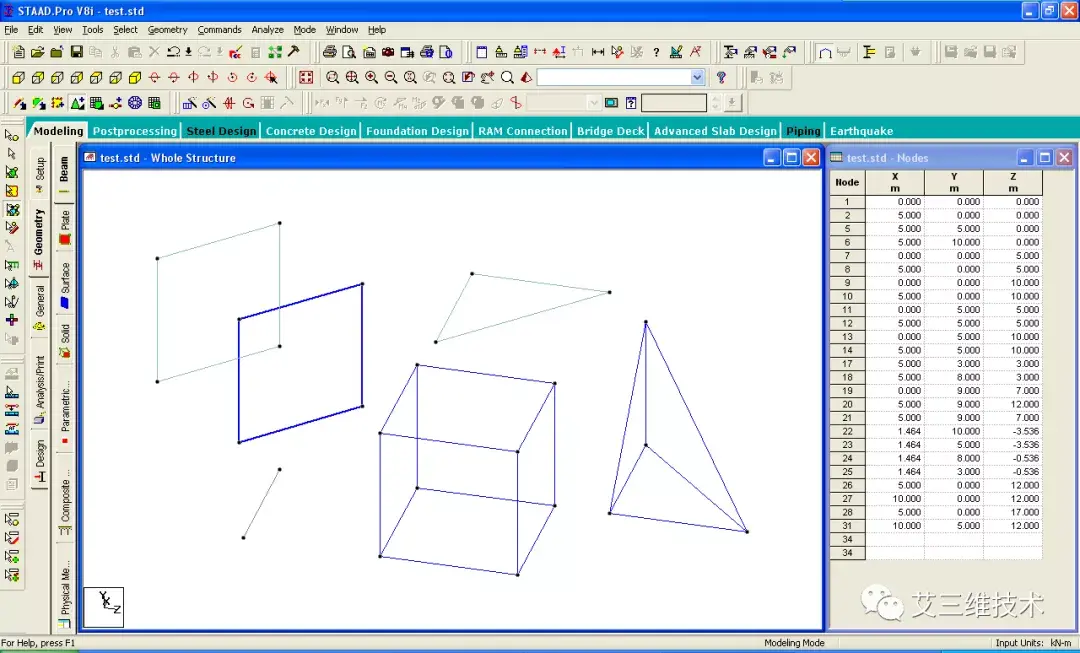Select the Surface page tab

[x=64, y=284]
